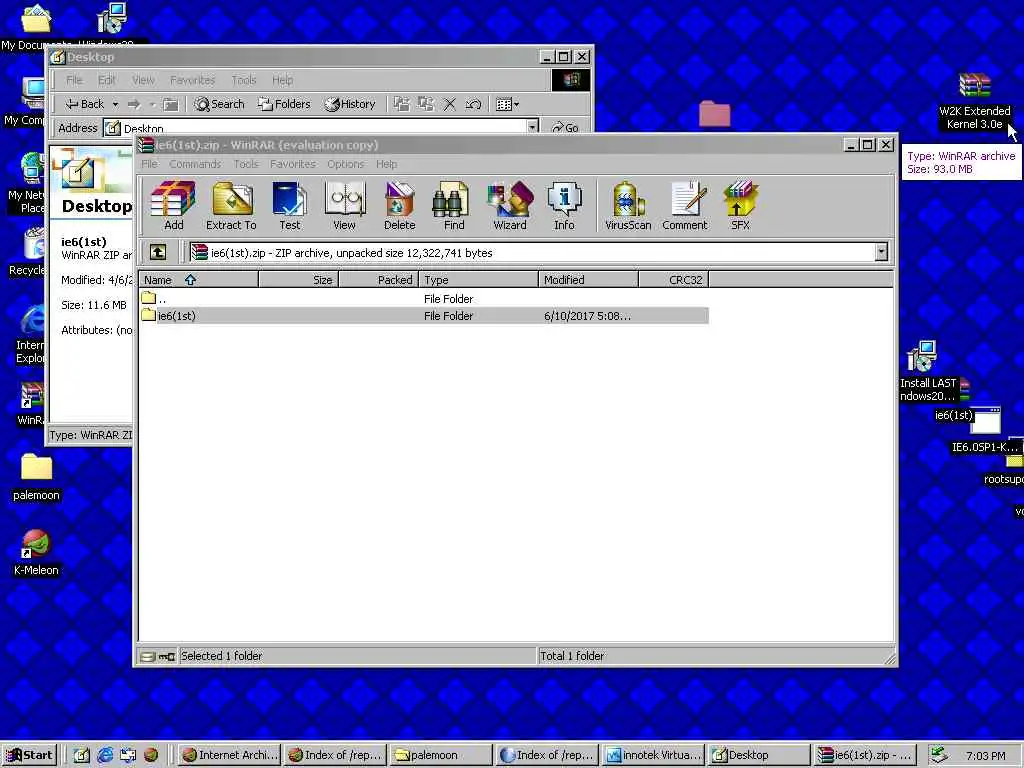This screenshot has width=1024, height=768.
Task: Sort by the Modified column header
Action: [588, 280]
